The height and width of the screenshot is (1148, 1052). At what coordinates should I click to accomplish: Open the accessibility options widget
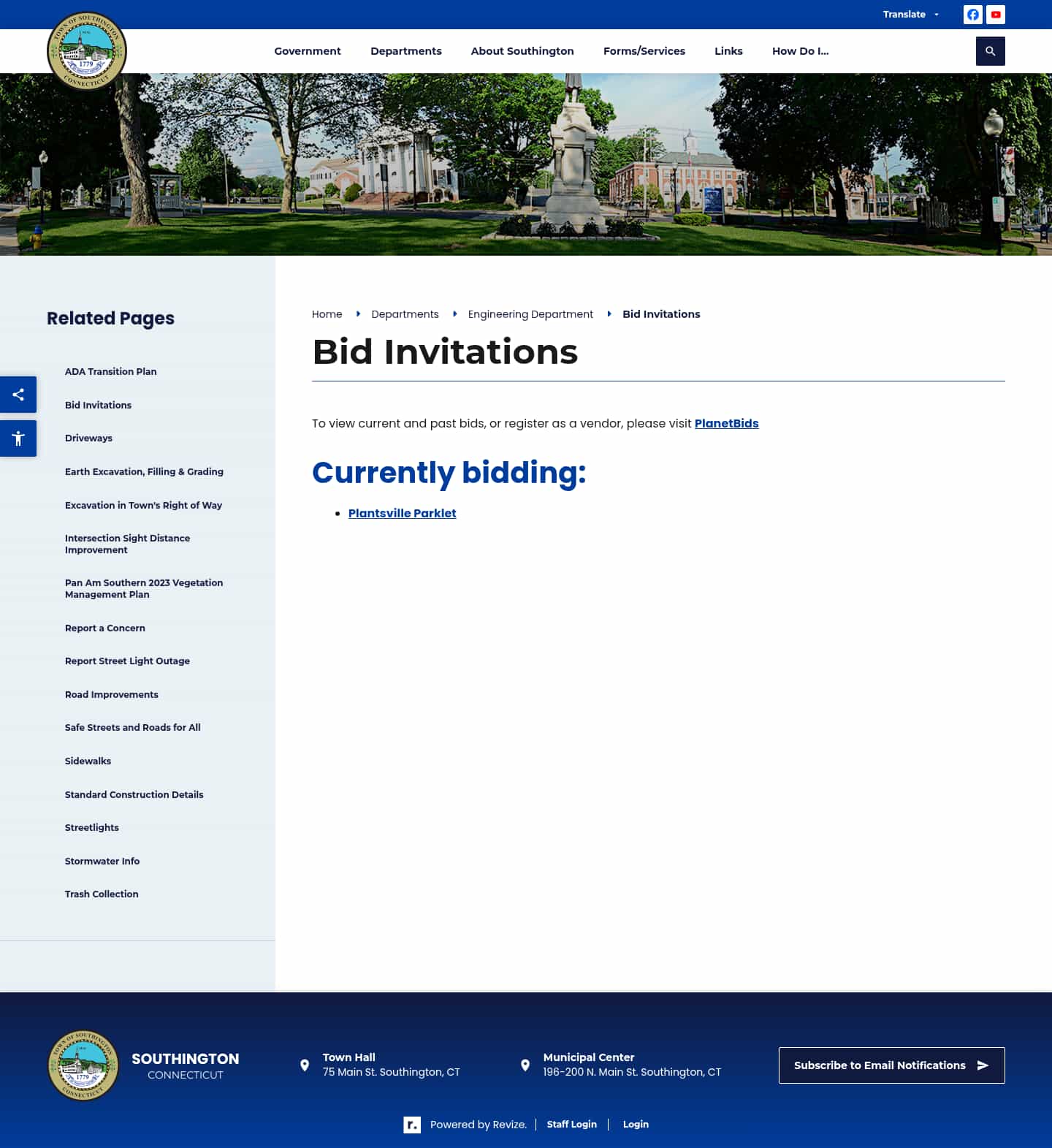click(18, 438)
